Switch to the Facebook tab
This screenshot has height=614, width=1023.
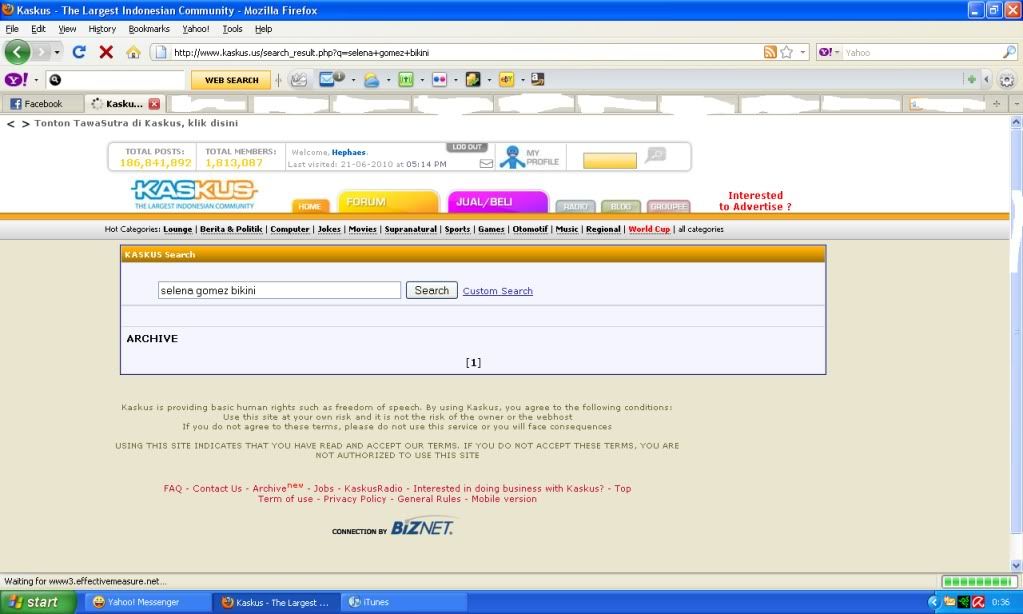[x=42, y=104]
